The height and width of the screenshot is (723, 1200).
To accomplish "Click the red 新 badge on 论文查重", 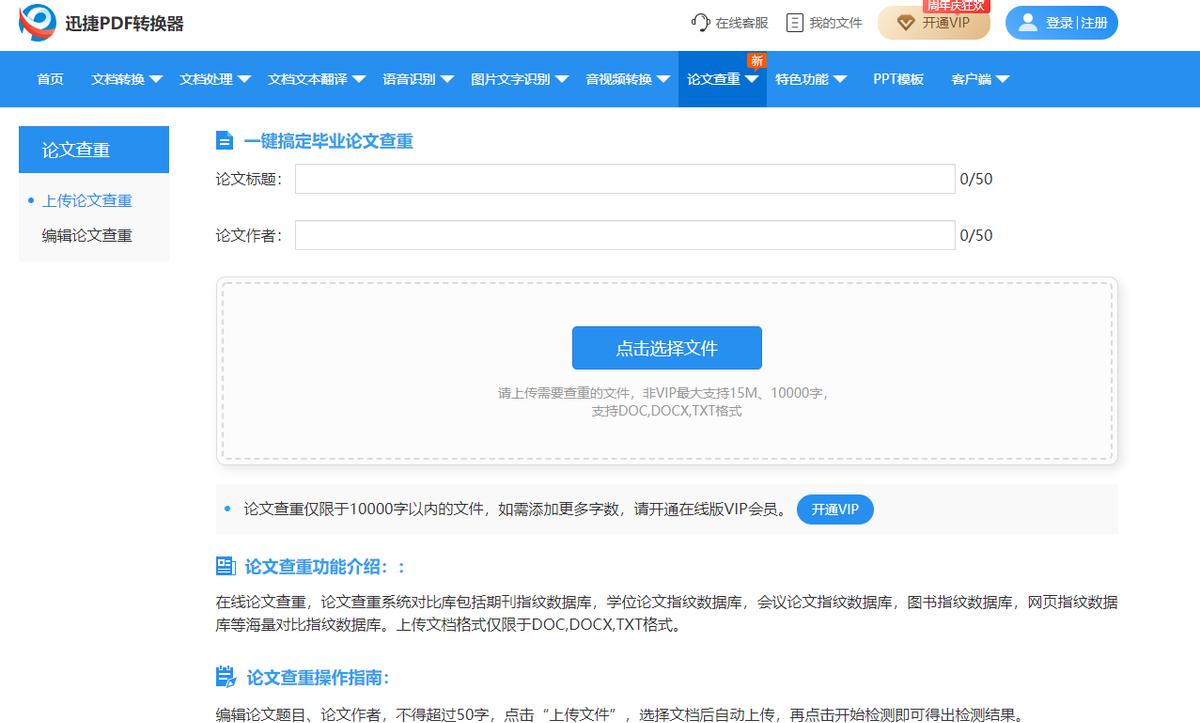I will tap(757, 60).
